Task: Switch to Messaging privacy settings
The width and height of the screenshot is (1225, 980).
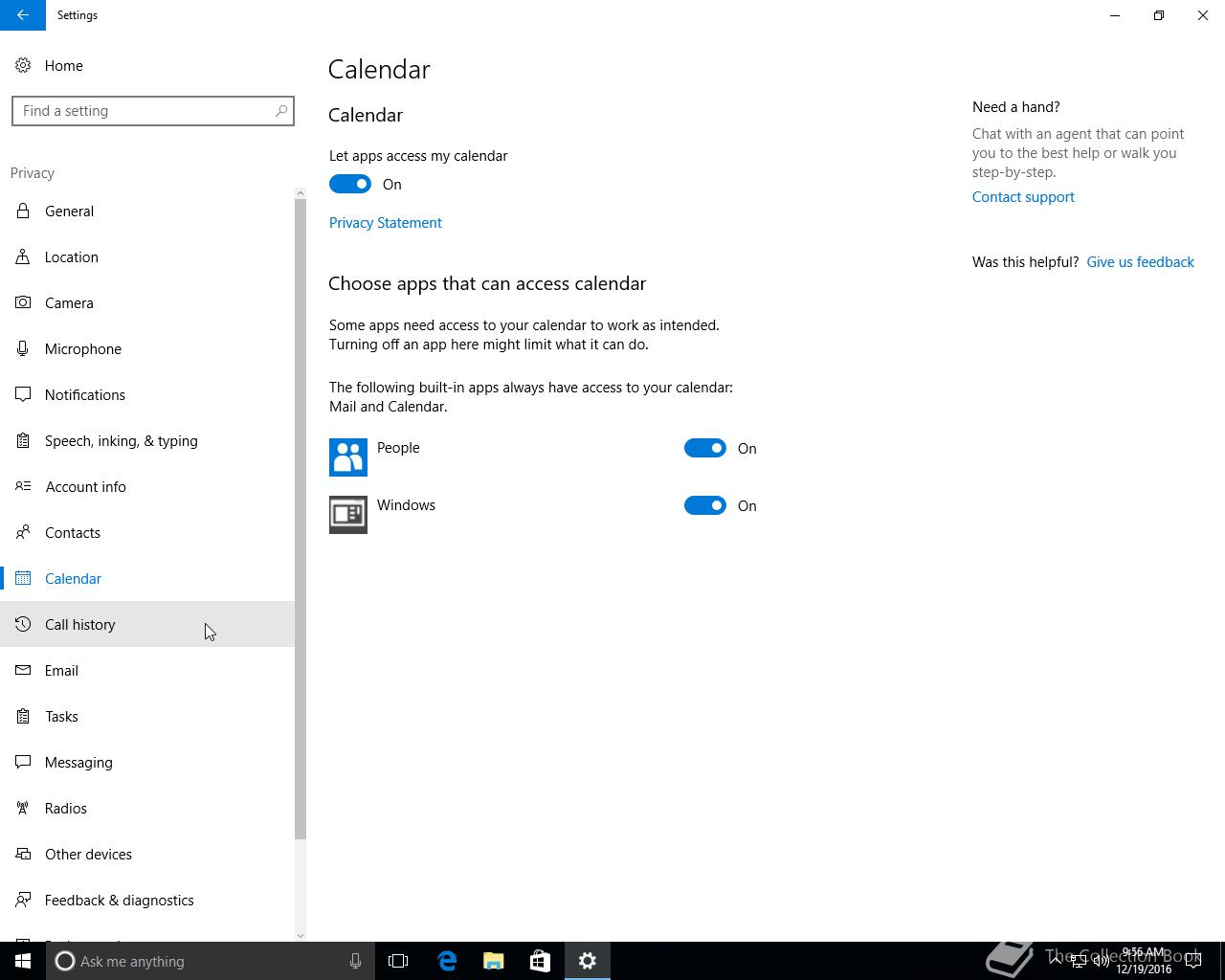Action: click(147, 762)
